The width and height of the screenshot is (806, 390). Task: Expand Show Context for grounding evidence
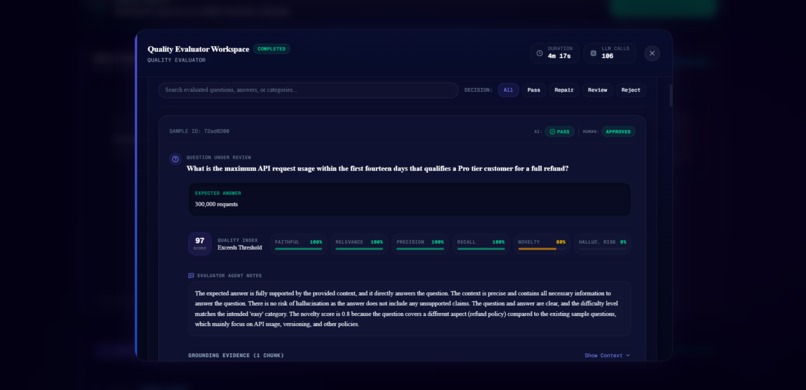pos(607,356)
